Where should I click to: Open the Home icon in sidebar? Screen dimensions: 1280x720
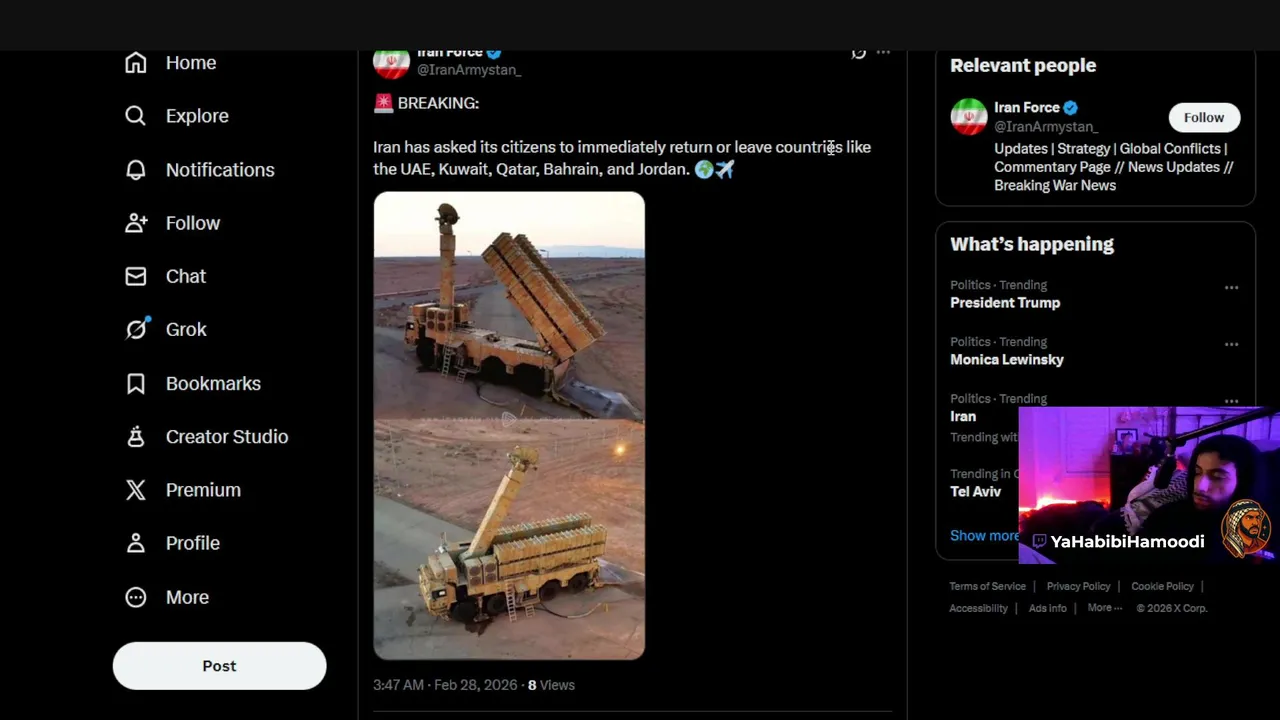click(x=136, y=63)
